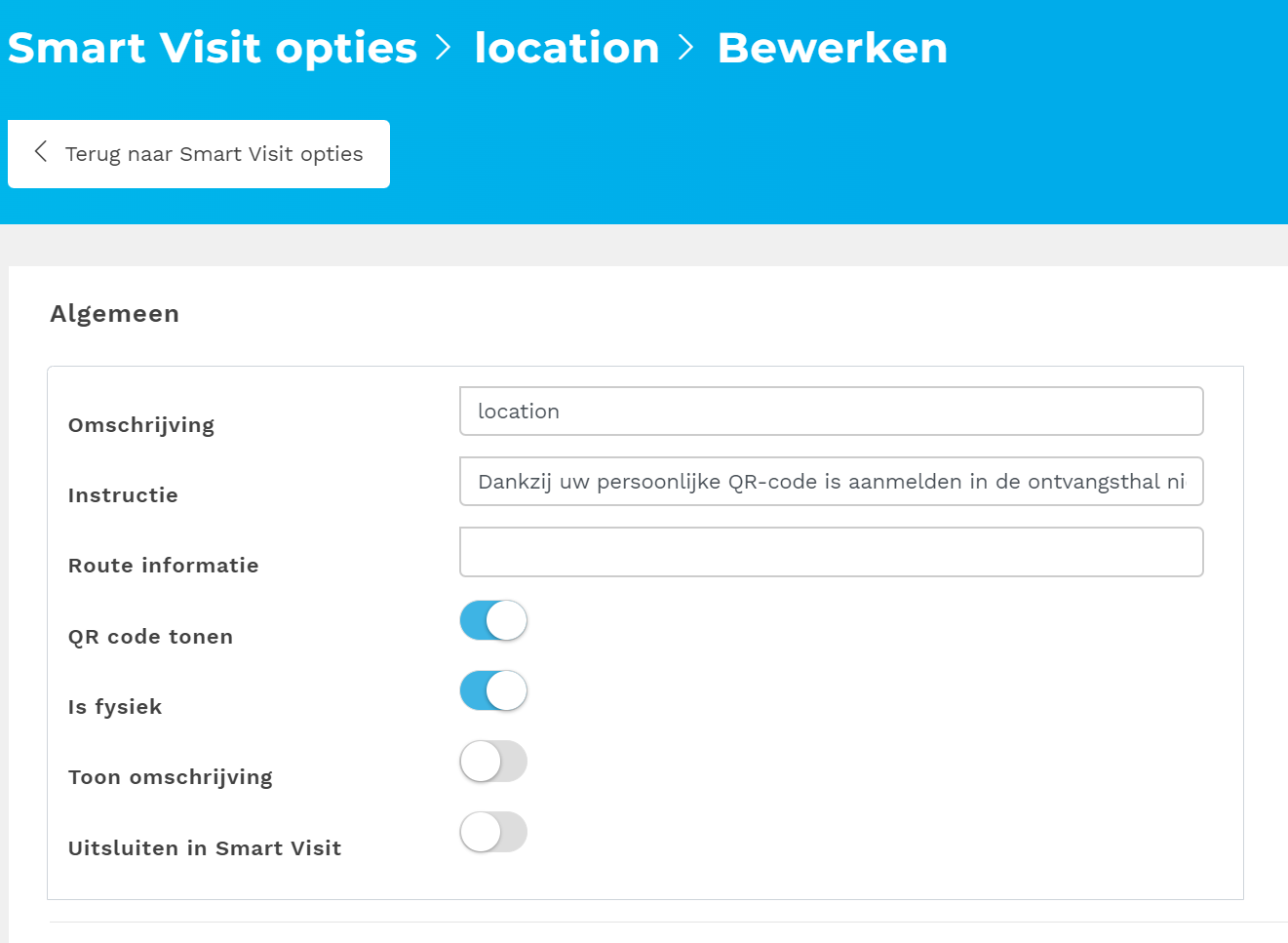Open the Smart Visit opties breadcrumb
The height and width of the screenshot is (943, 1288).
point(212,48)
